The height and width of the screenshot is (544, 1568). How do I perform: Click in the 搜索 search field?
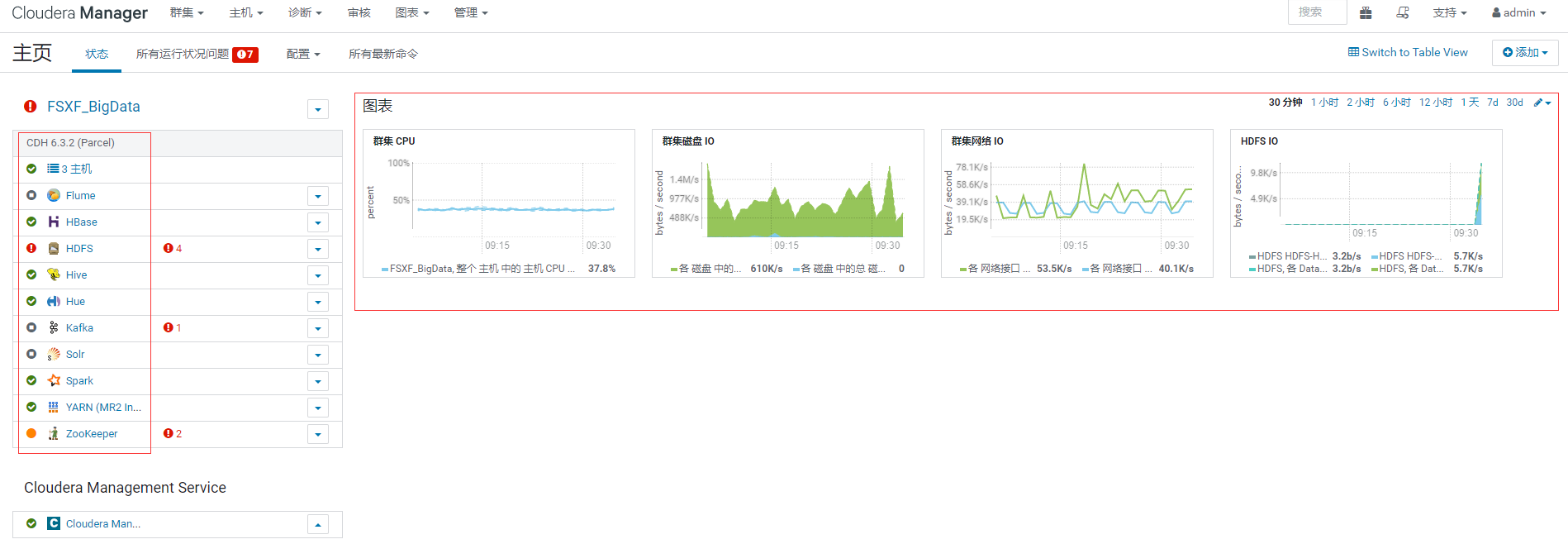(x=1318, y=12)
